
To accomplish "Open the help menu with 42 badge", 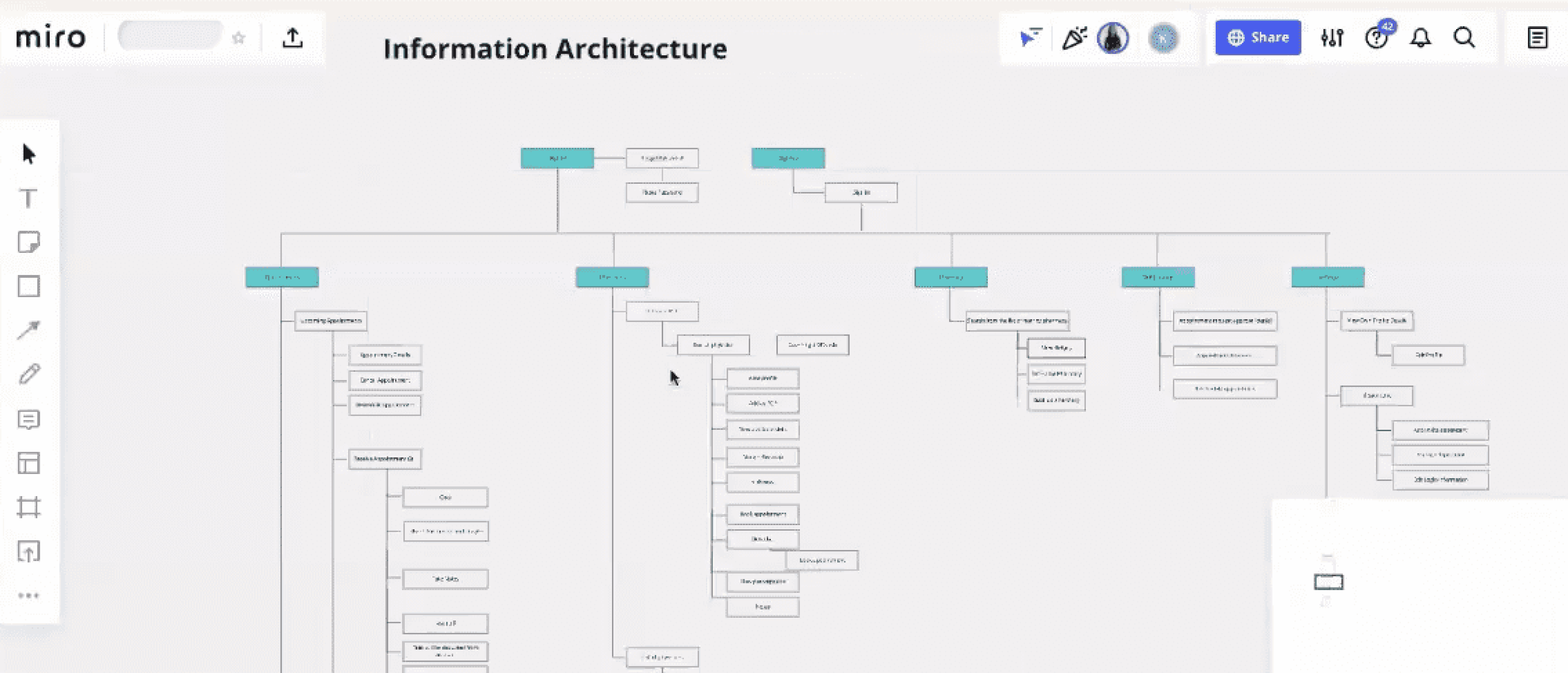I will [x=1376, y=38].
